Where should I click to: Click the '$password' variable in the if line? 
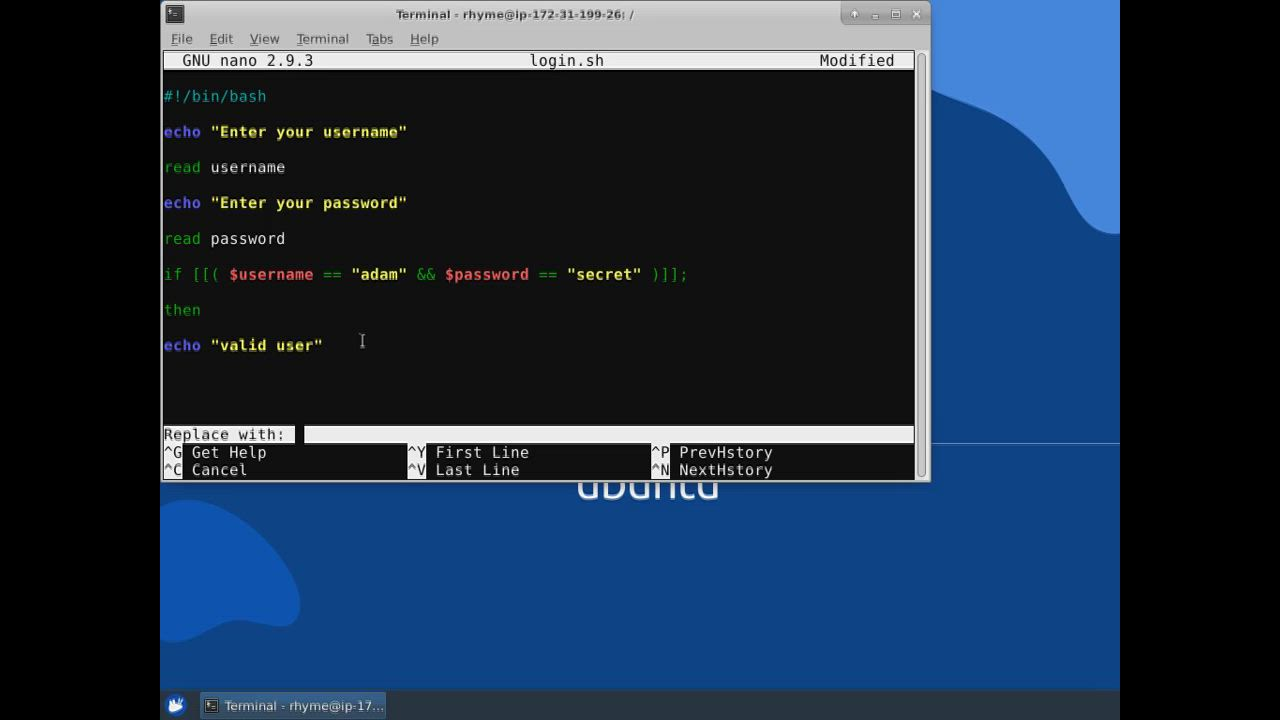coord(487,274)
